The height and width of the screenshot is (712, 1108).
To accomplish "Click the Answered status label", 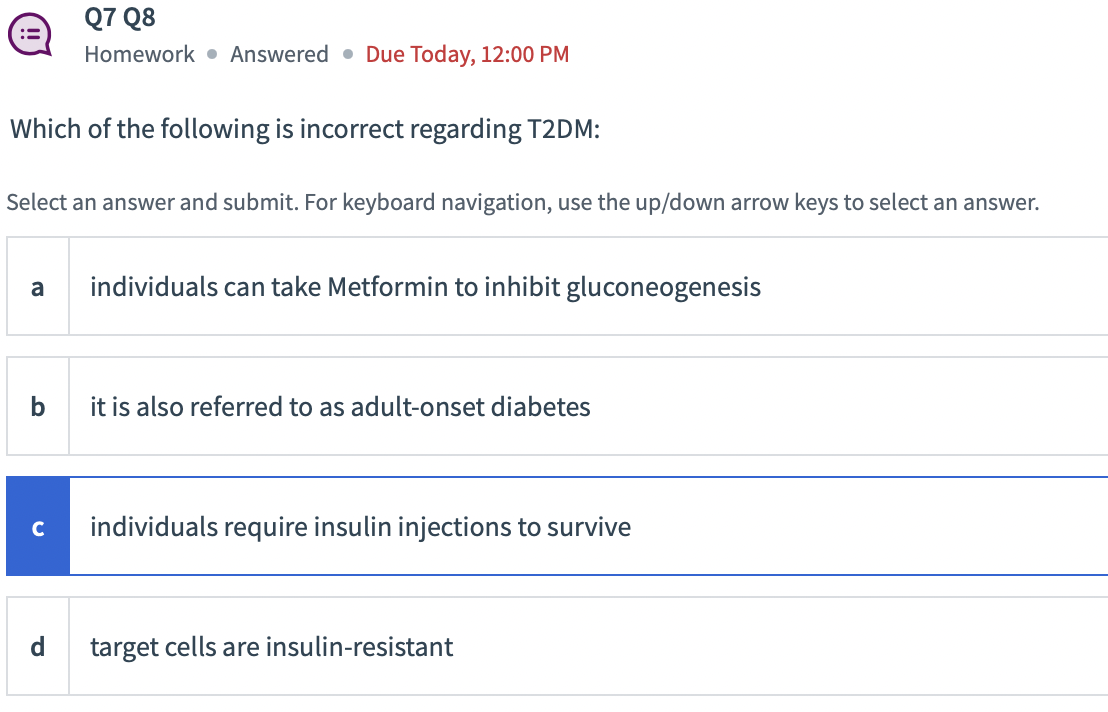I will [x=279, y=54].
